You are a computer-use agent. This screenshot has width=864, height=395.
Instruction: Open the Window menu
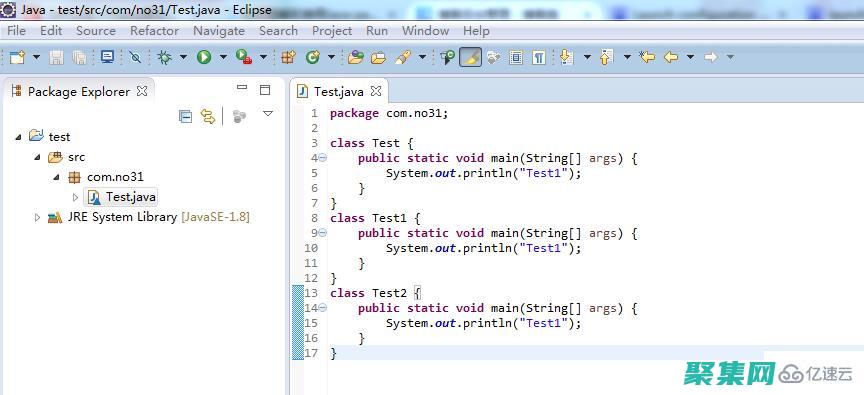point(425,31)
